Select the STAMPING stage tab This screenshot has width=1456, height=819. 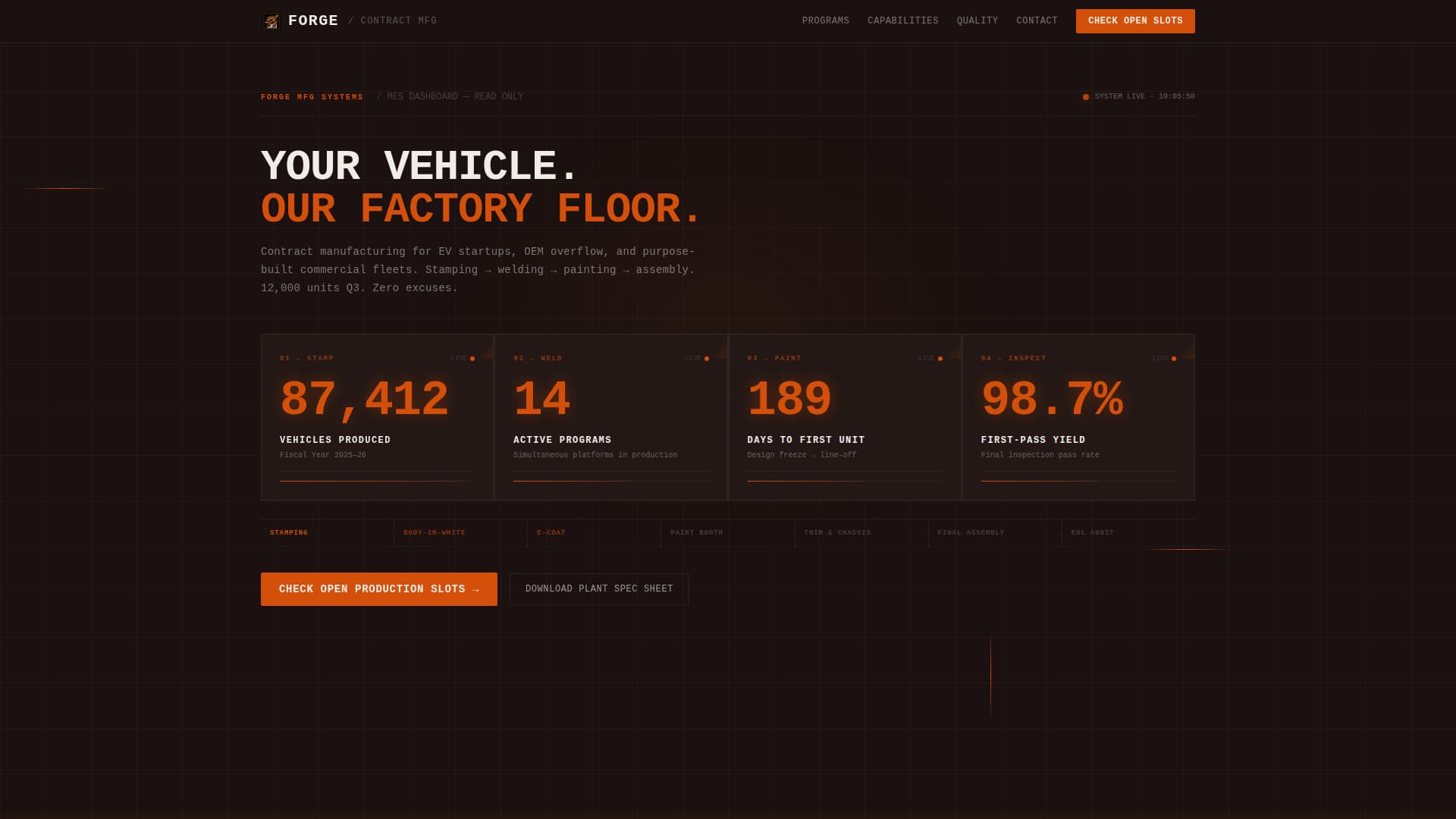[x=289, y=532]
